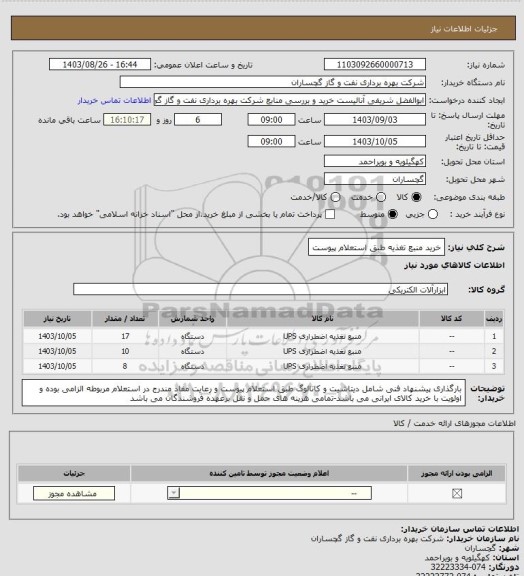Click the واحد شمارش column header

[x=193, y=318]
